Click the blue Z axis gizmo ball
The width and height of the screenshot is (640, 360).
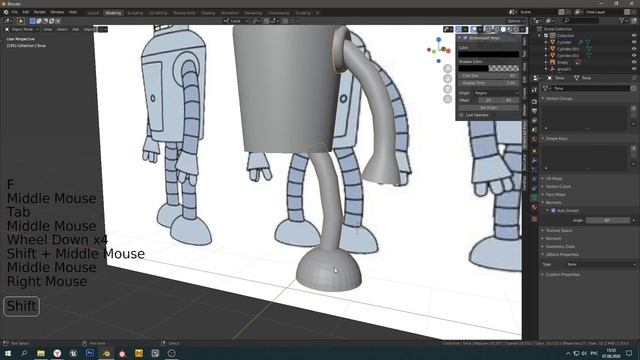tap(438, 40)
